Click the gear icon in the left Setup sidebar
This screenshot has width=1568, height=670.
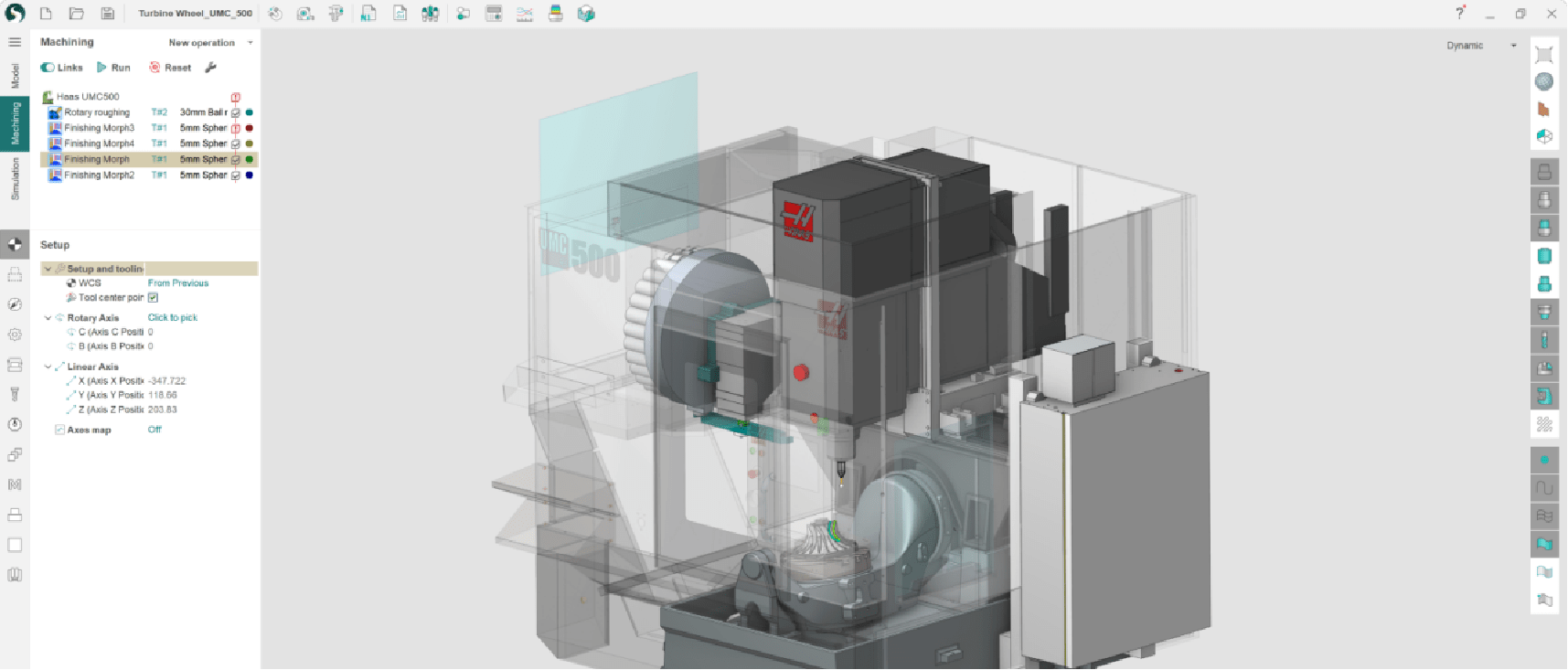15,335
